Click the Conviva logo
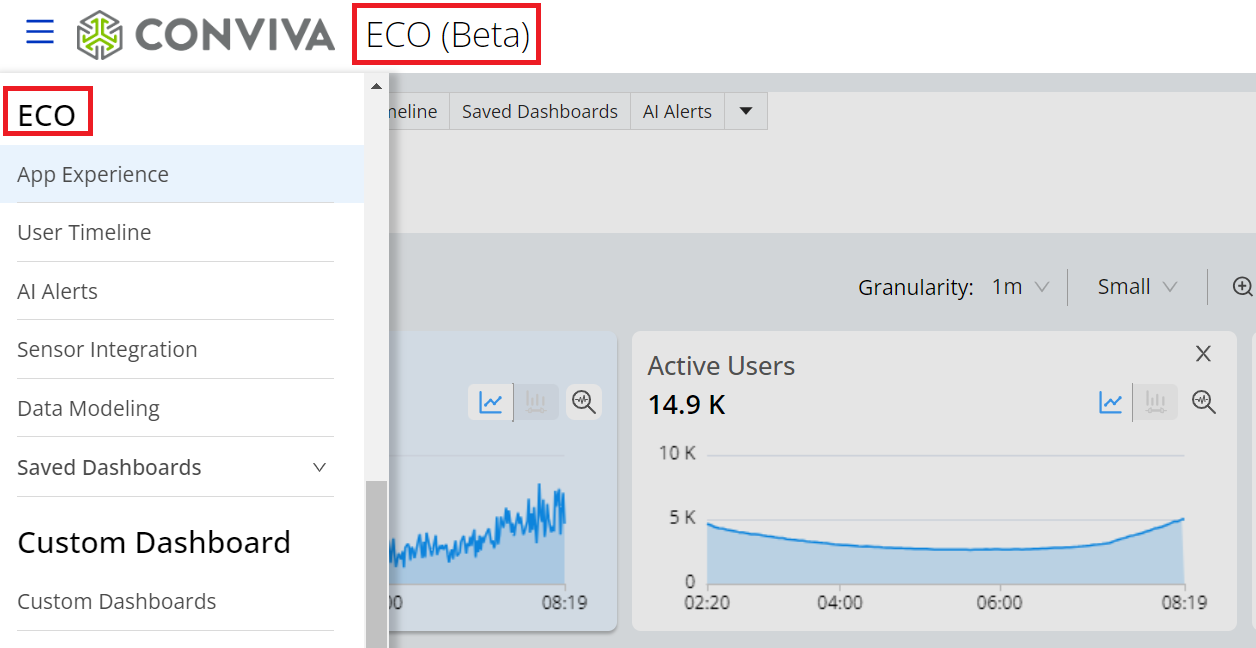Image resolution: width=1256 pixels, height=648 pixels. coord(206,35)
